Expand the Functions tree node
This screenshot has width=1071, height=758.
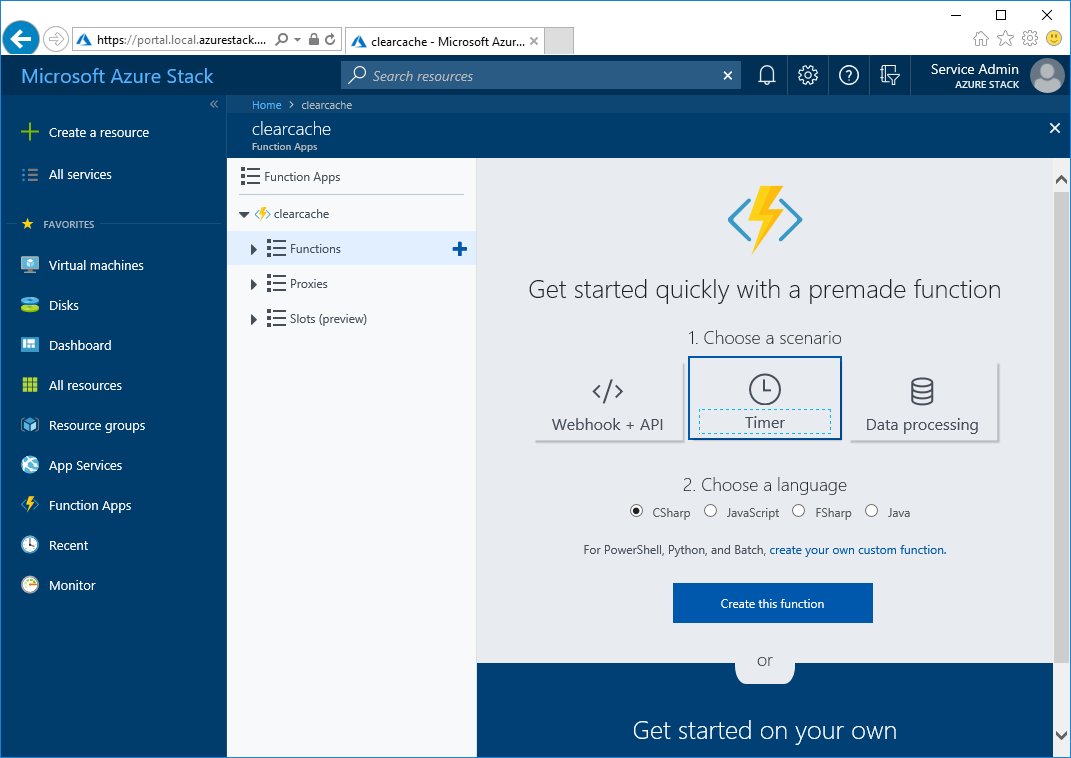[253, 249]
